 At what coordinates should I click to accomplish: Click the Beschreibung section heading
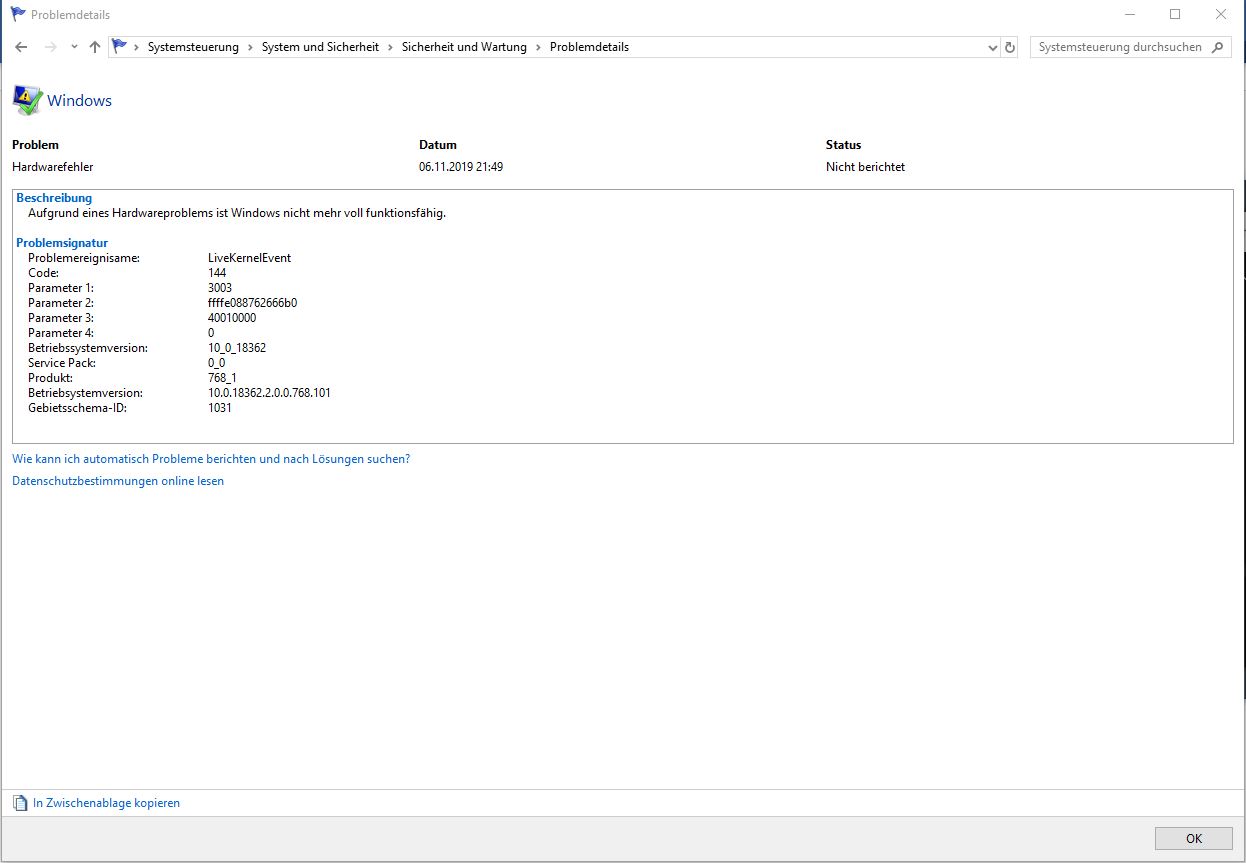pyautogui.click(x=54, y=198)
